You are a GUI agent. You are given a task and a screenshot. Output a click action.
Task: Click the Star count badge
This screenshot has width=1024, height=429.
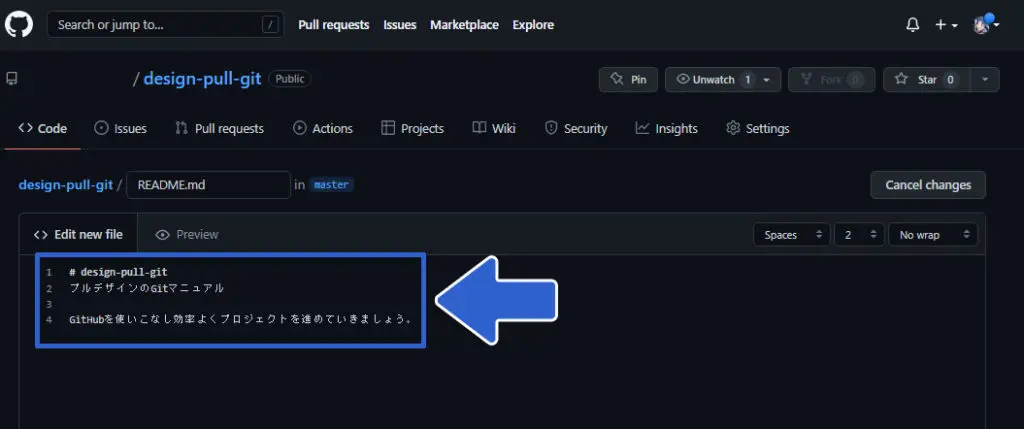(x=950, y=80)
